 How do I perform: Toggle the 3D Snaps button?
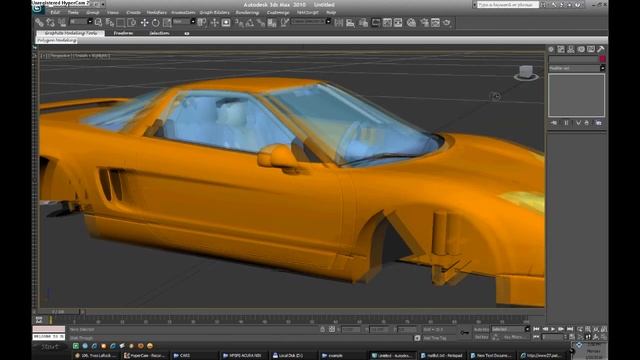point(238,22)
